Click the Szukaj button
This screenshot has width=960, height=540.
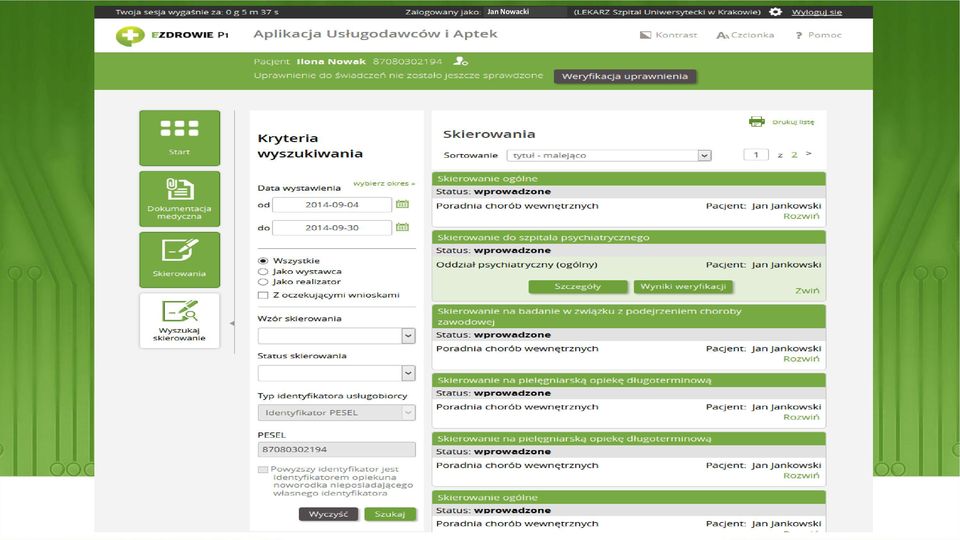(x=390, y=514)
